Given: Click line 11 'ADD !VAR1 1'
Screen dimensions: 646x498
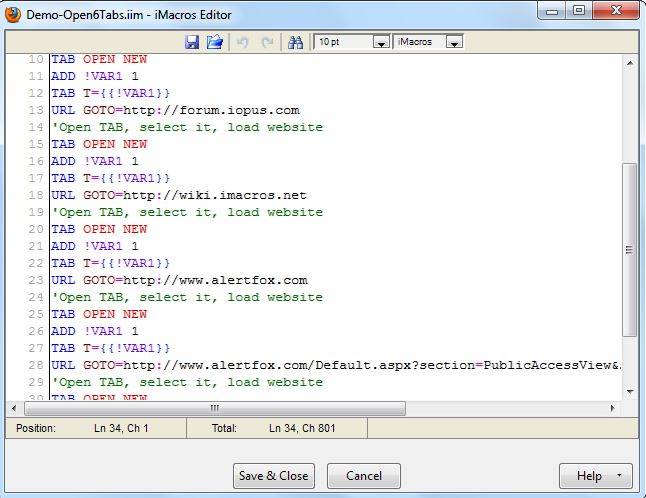Looking at the screenshot, I should (95, 76).
